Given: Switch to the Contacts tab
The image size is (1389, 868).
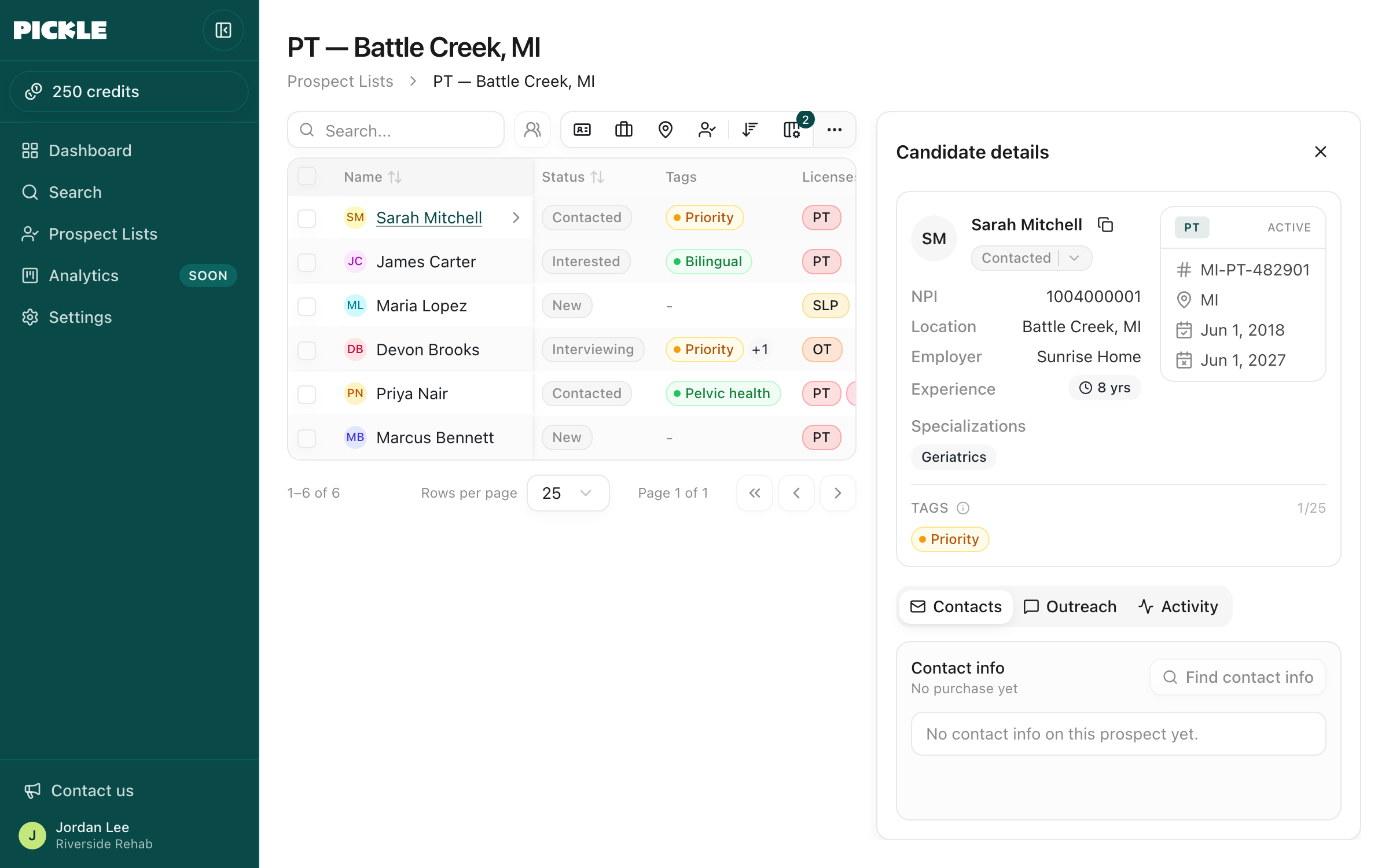Looking at the screenshot, I should (956, 606).
